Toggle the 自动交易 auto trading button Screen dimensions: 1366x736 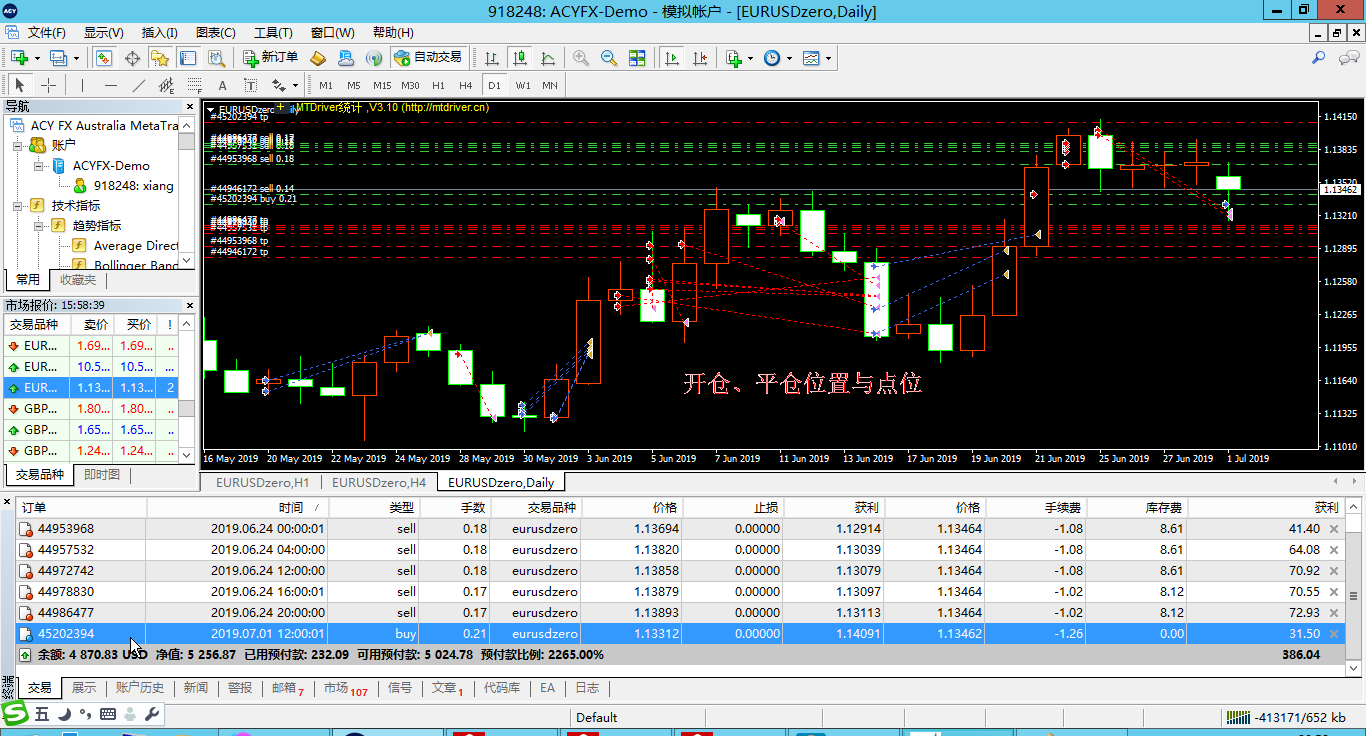click(x=428, y=58)
